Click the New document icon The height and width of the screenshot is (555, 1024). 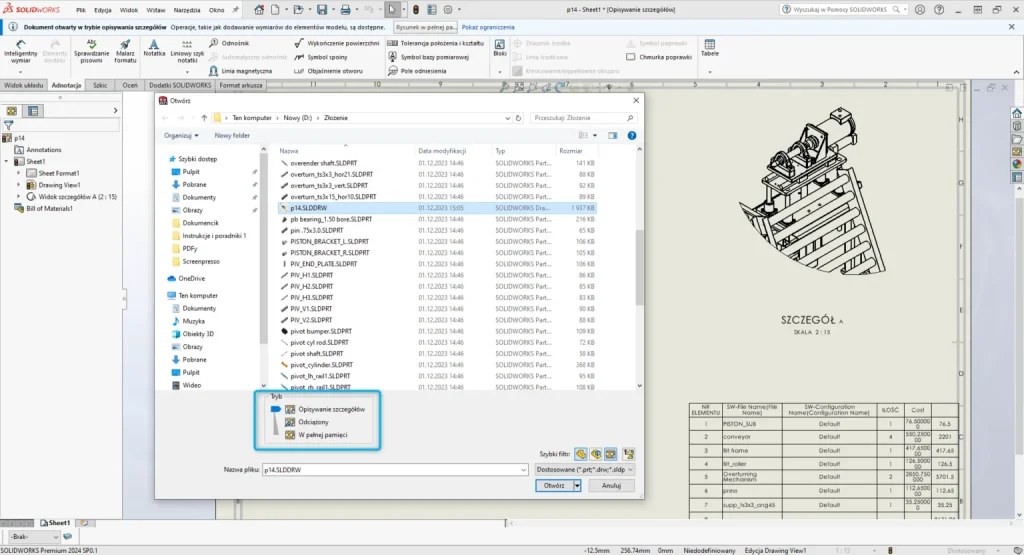point(276,10)
